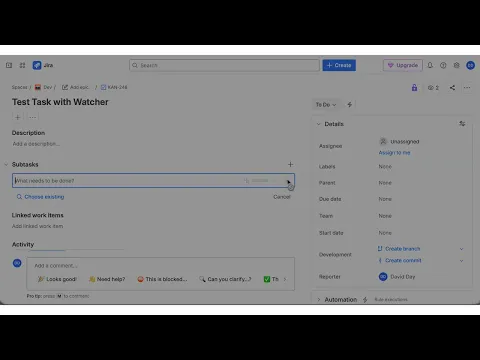Viewport: 480px width, 360px height.
Task: Click the Upgrade button
Action: 403,65
